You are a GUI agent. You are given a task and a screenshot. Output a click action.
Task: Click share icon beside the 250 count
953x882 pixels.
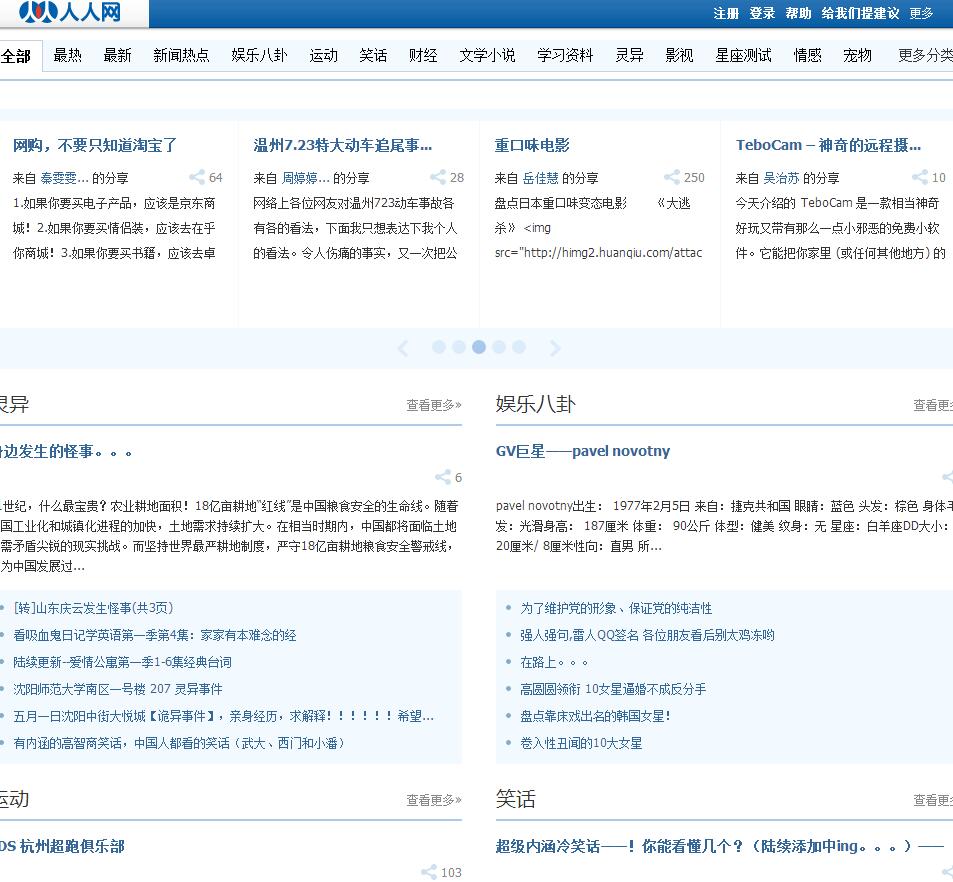click(672, 177)
